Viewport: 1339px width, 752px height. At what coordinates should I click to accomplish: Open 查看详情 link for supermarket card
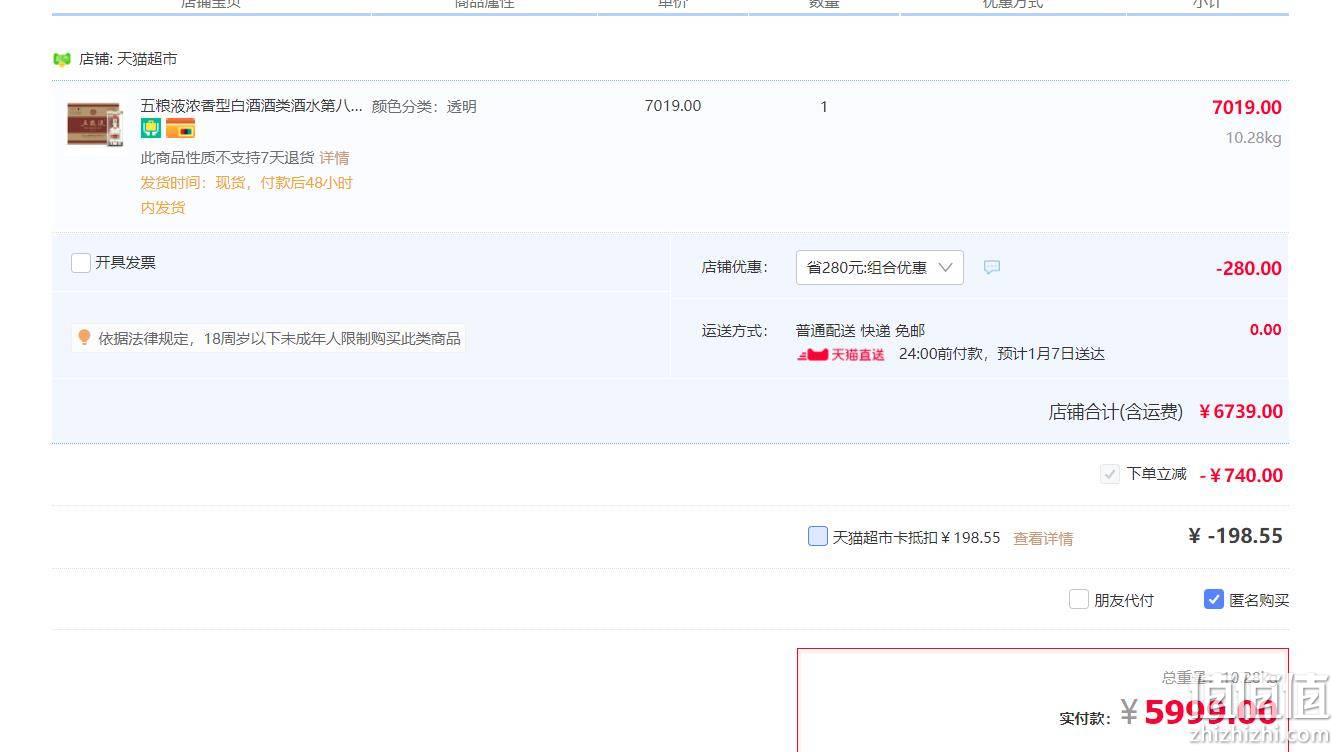1043,538
